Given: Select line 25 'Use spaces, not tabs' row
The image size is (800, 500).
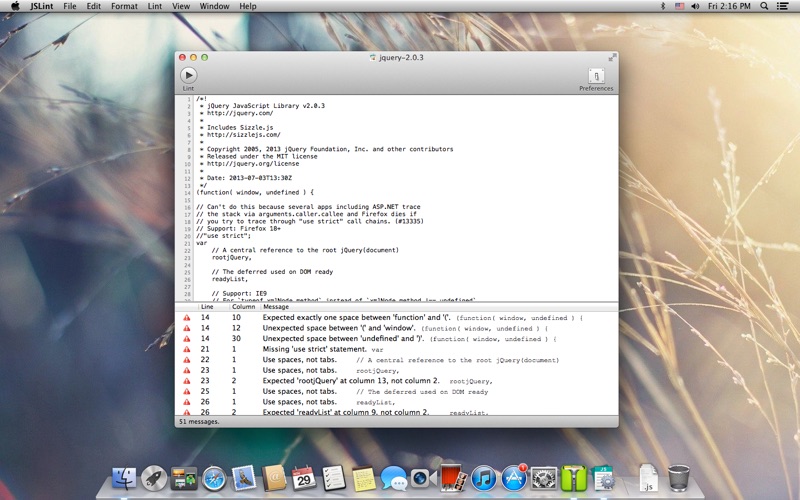Looking at the screenshot, I should (x=396, y=391).
